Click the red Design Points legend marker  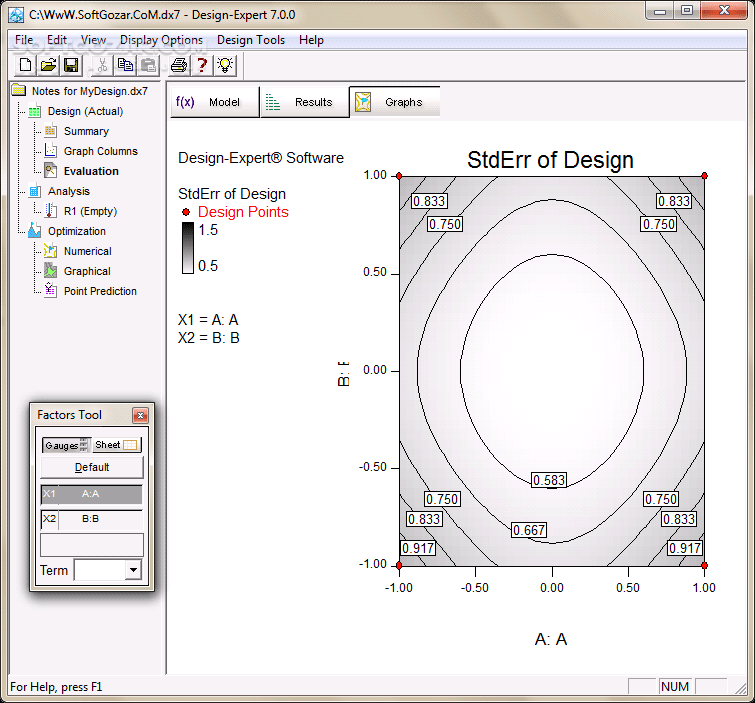[x=186, y=212]
